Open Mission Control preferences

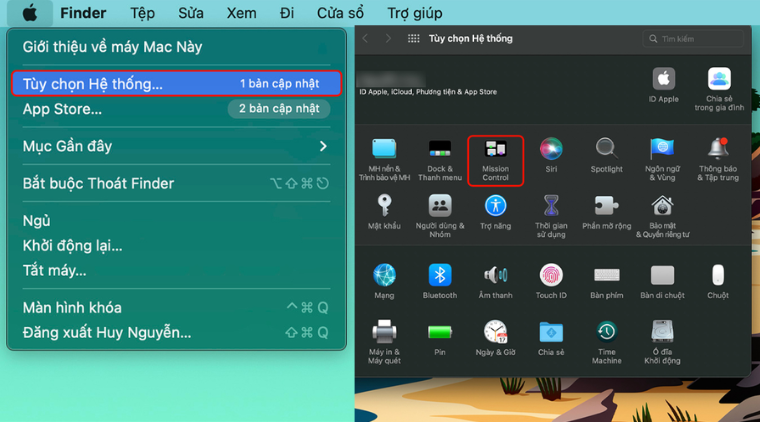point(495,160)
